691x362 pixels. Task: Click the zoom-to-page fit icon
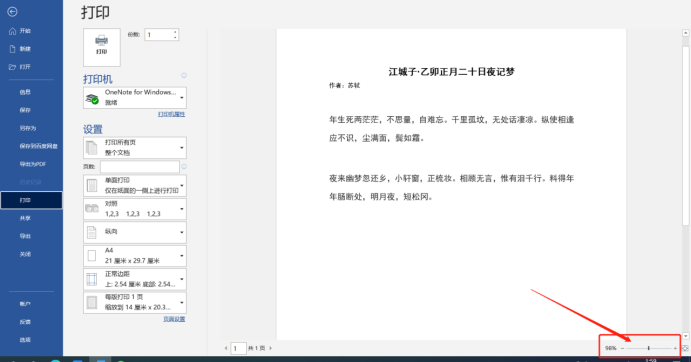(685, 348)
